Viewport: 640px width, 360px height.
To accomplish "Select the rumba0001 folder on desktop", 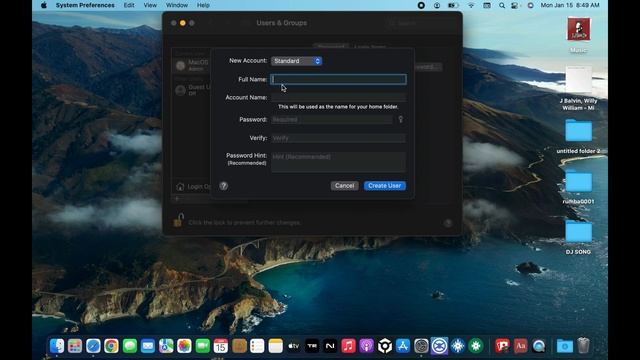I will click(578, 181).
